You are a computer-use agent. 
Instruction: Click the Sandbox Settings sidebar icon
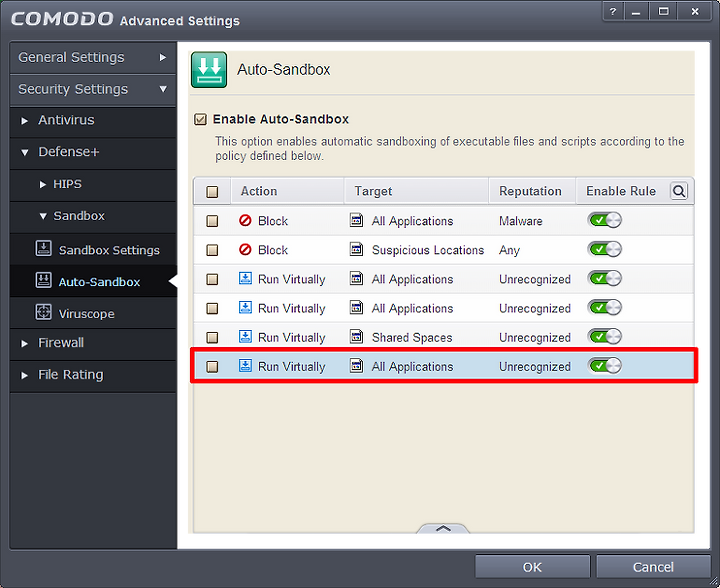[x=44, y=249]
